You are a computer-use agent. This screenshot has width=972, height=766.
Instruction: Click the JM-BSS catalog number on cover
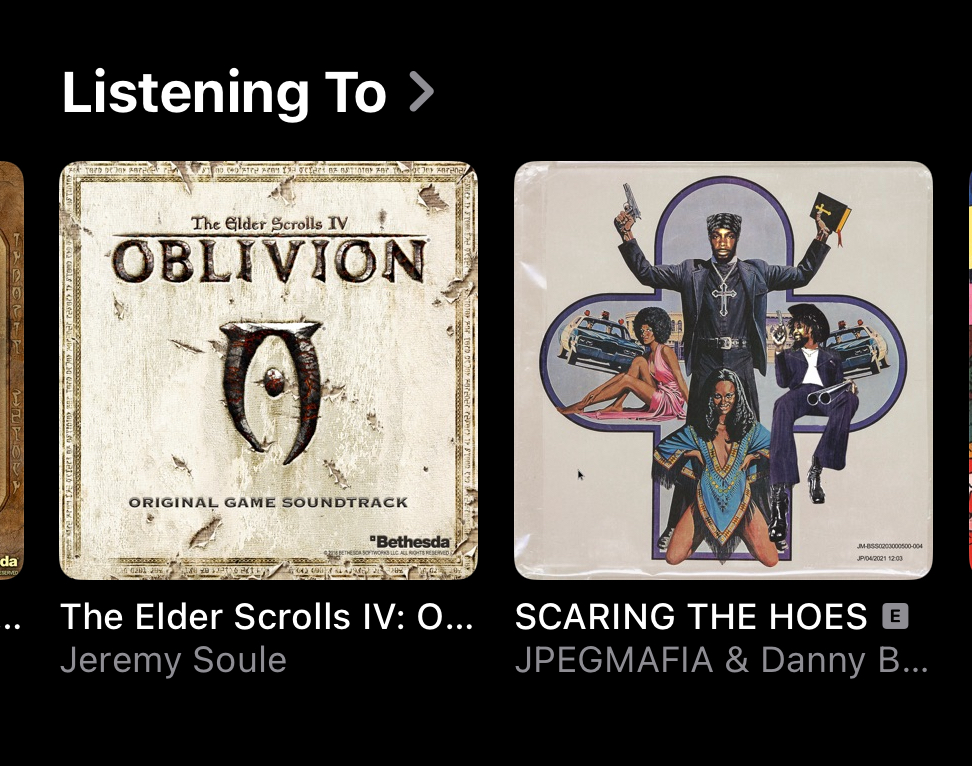(889, 546)
